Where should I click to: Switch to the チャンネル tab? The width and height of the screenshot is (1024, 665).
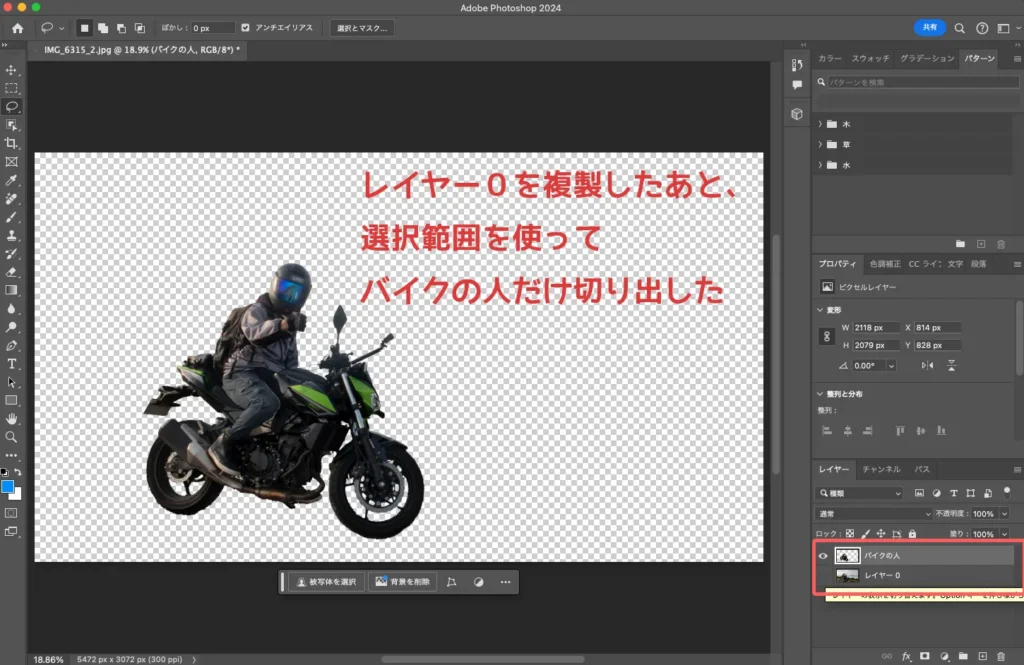coord(881,469)
